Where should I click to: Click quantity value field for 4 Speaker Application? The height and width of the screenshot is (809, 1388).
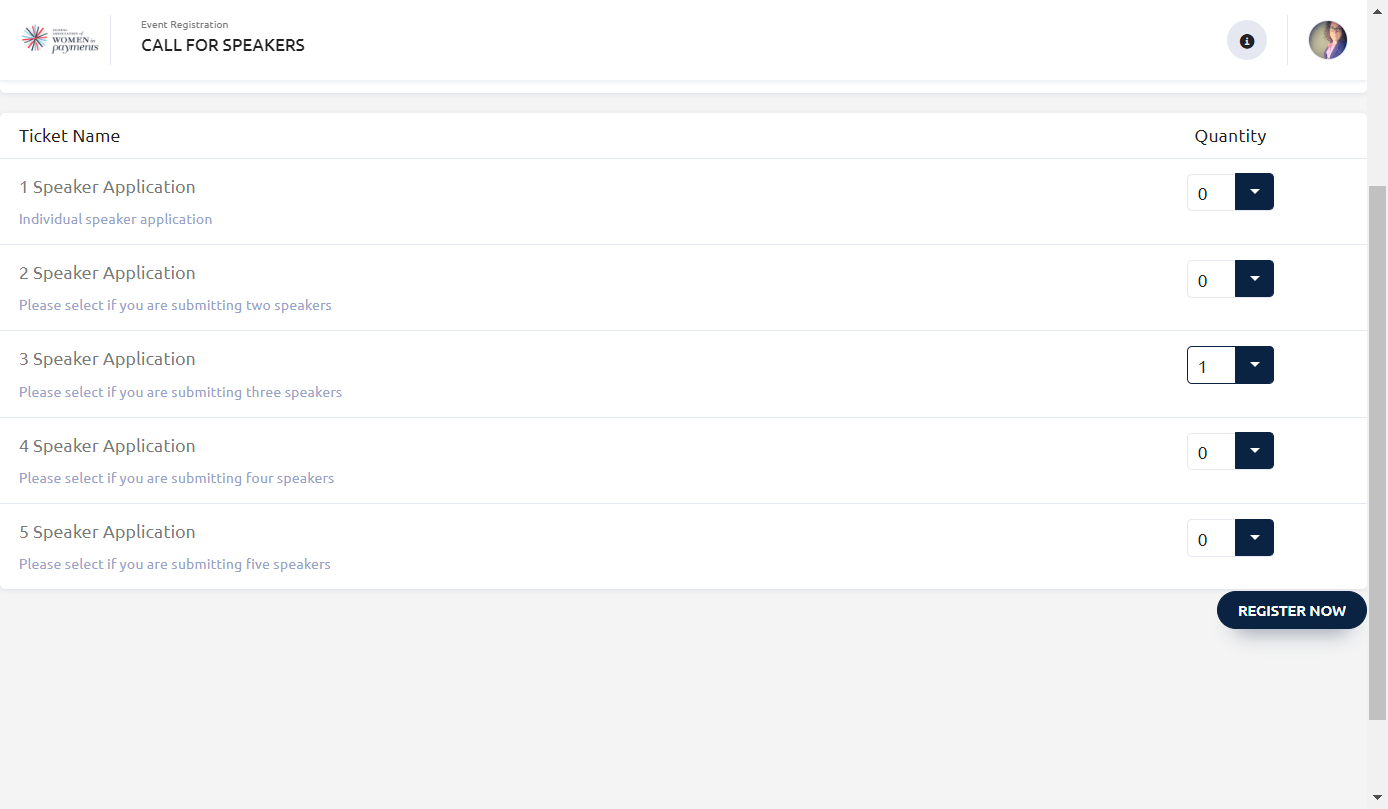[1211, 452]
